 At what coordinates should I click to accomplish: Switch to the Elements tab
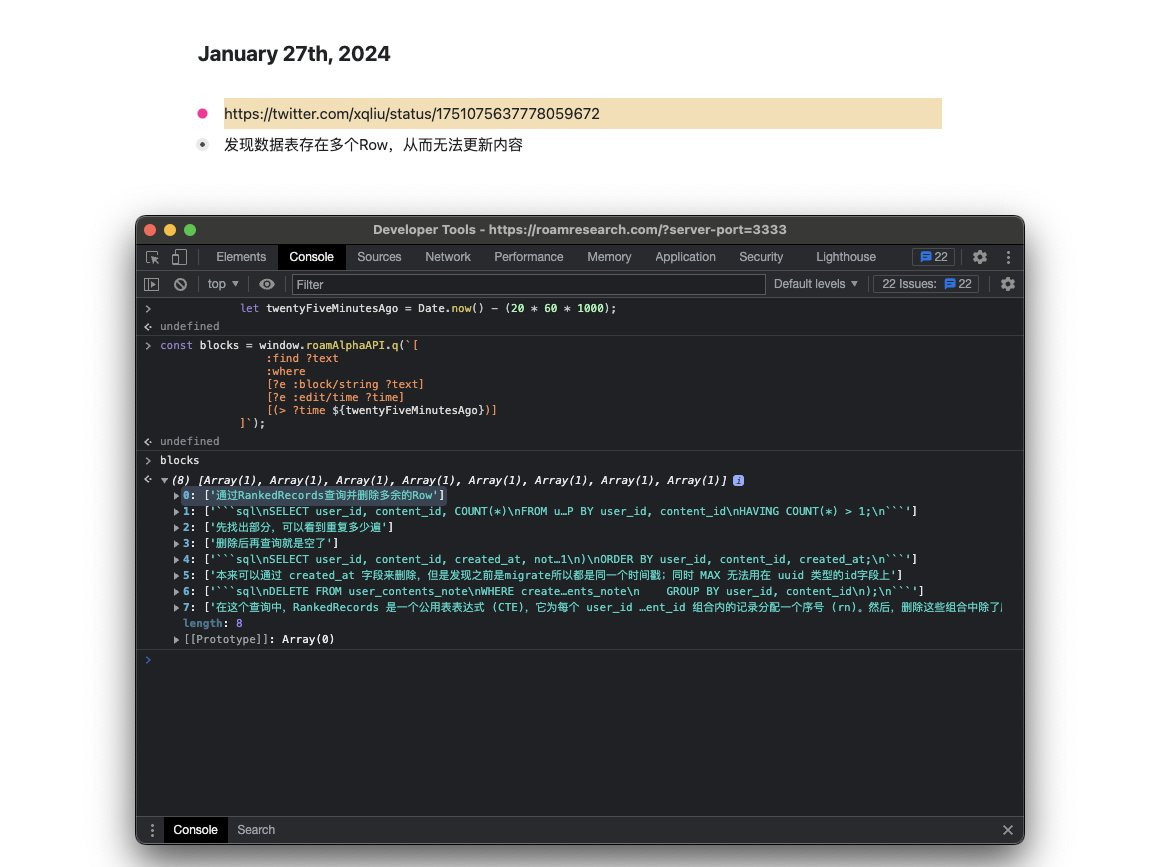241,257
